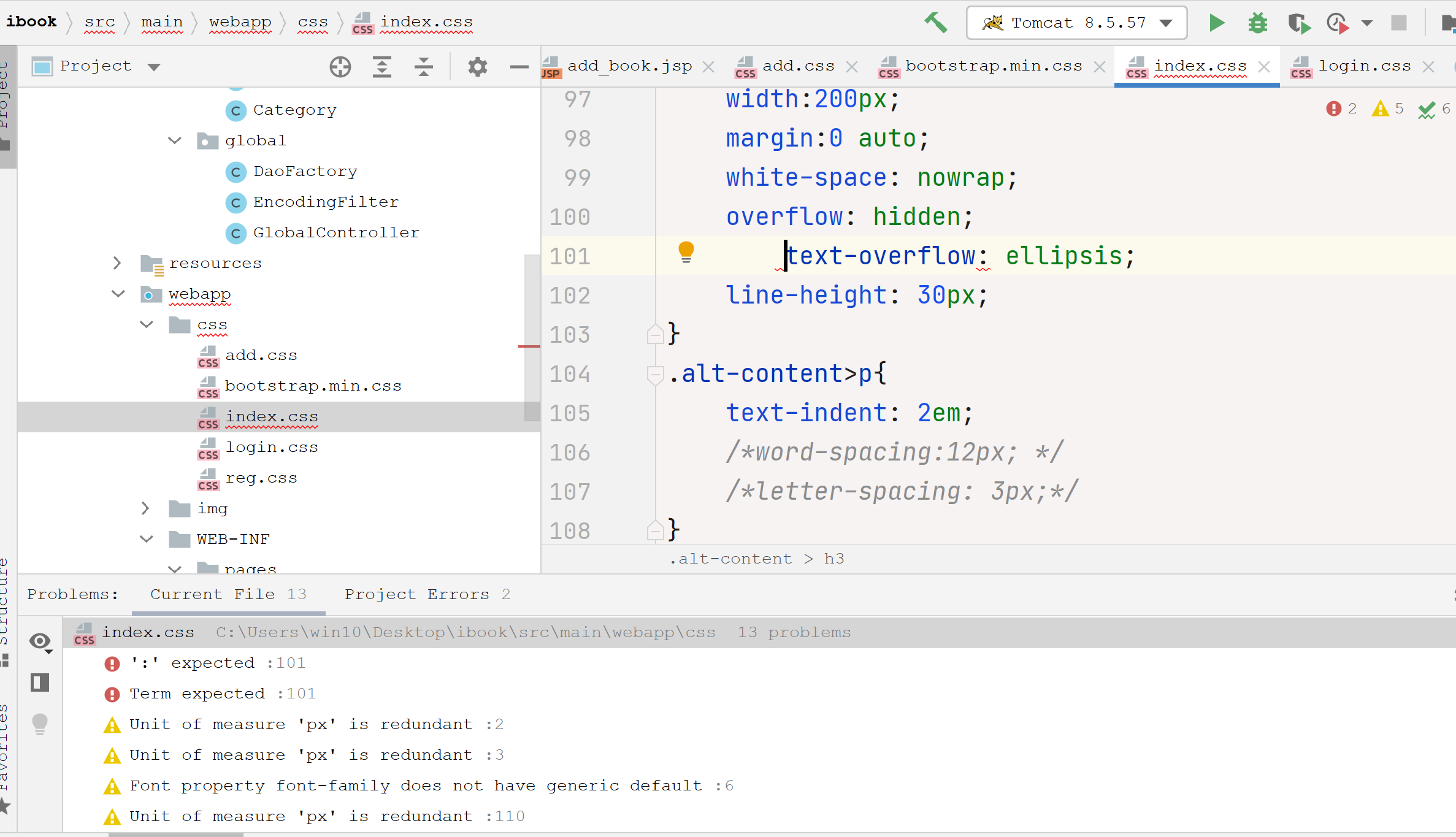This screenshot has height=837, width=1456.
Task: Click Project Errors 2 button
Action: point(427,594)
